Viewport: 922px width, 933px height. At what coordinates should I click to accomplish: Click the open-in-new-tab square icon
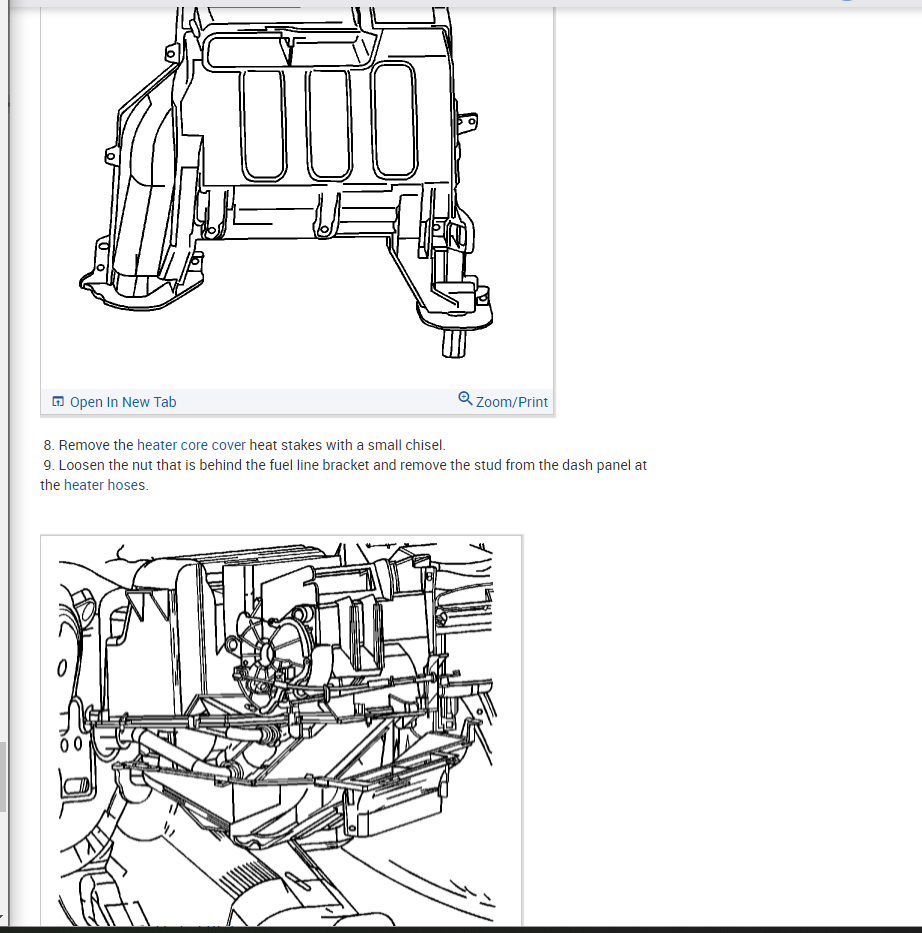coord(58,402)
